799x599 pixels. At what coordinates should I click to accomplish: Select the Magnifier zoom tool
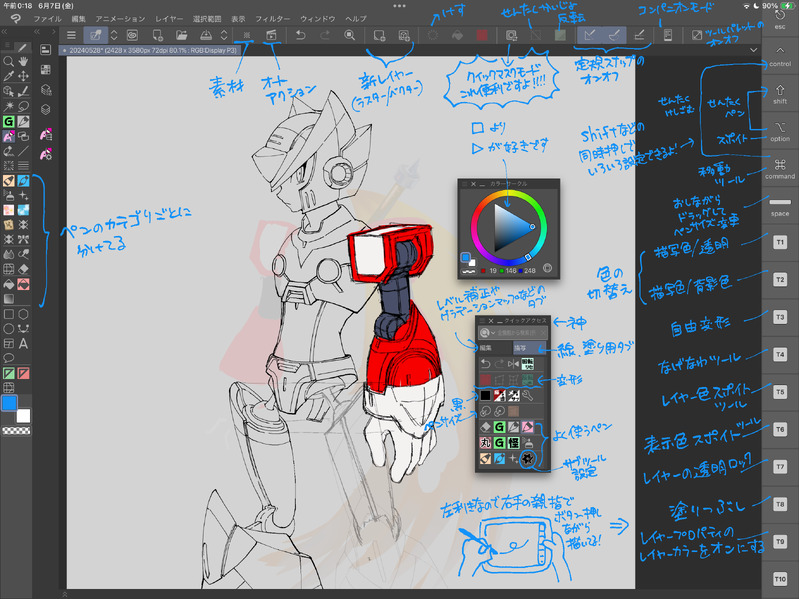[9, 62]
